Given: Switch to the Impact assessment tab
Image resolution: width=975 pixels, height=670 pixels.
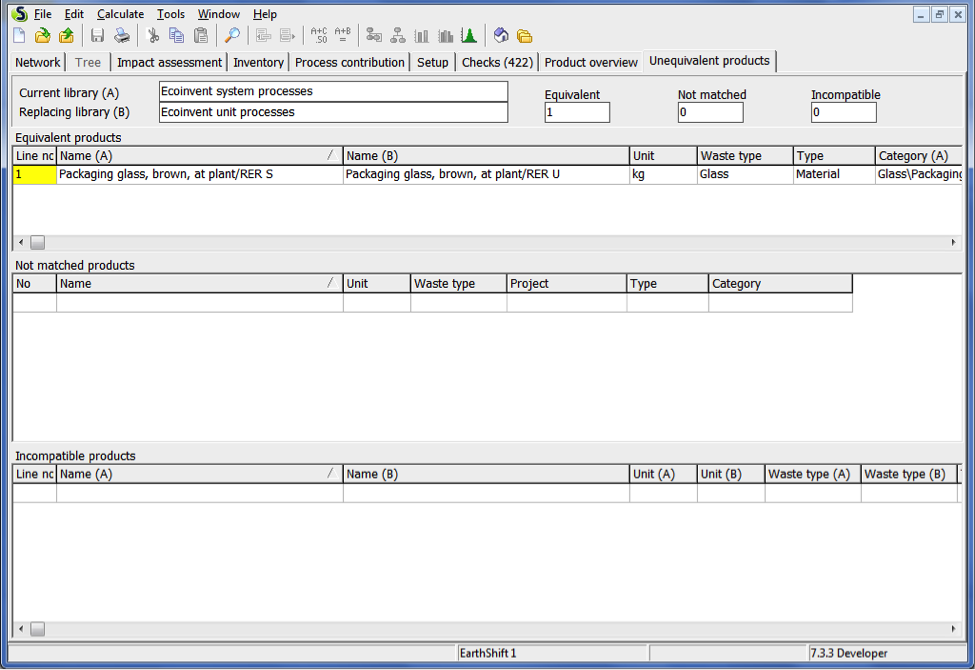Looking at the screenshot, I should 169,62.
